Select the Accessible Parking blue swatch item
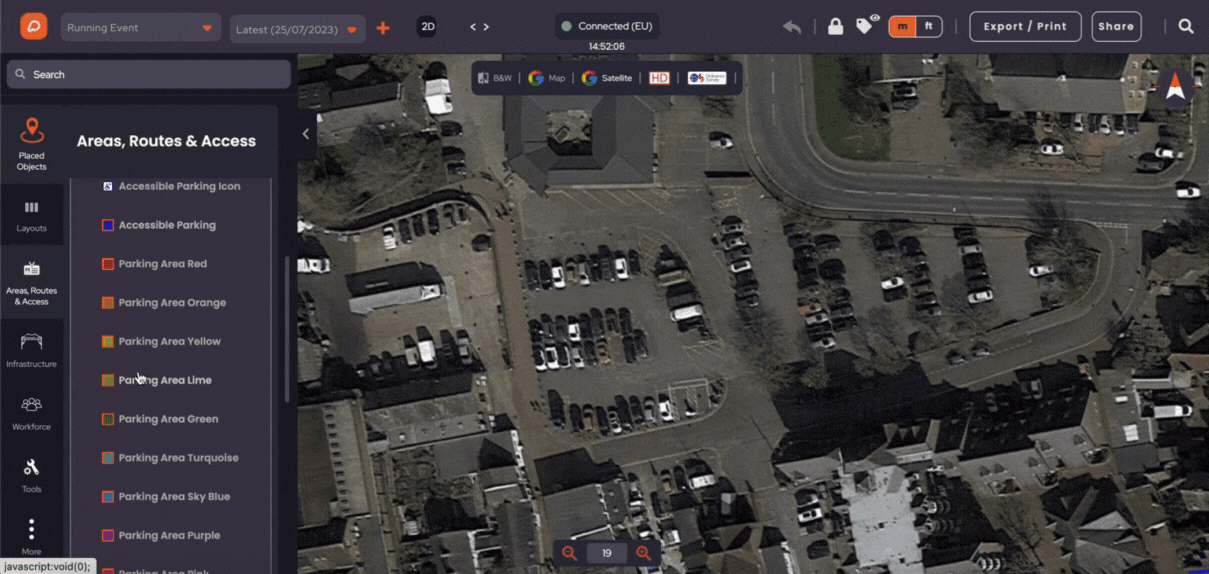The image size is (1209, 574). coord(160,225)
